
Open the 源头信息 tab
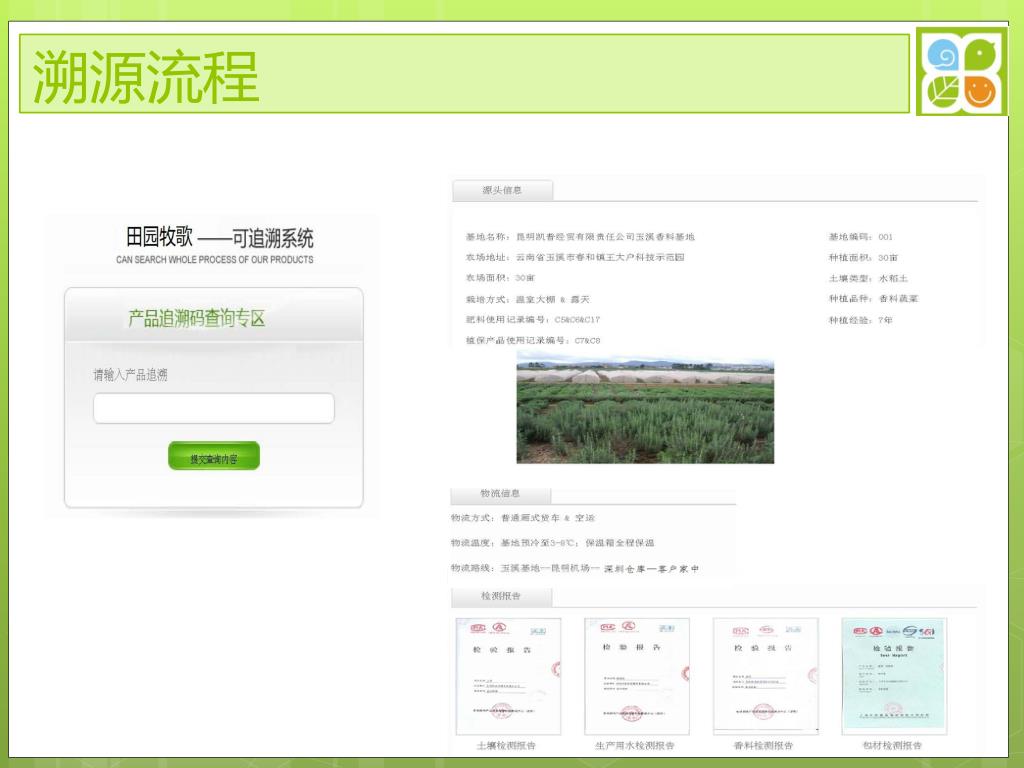coord(502,190)
